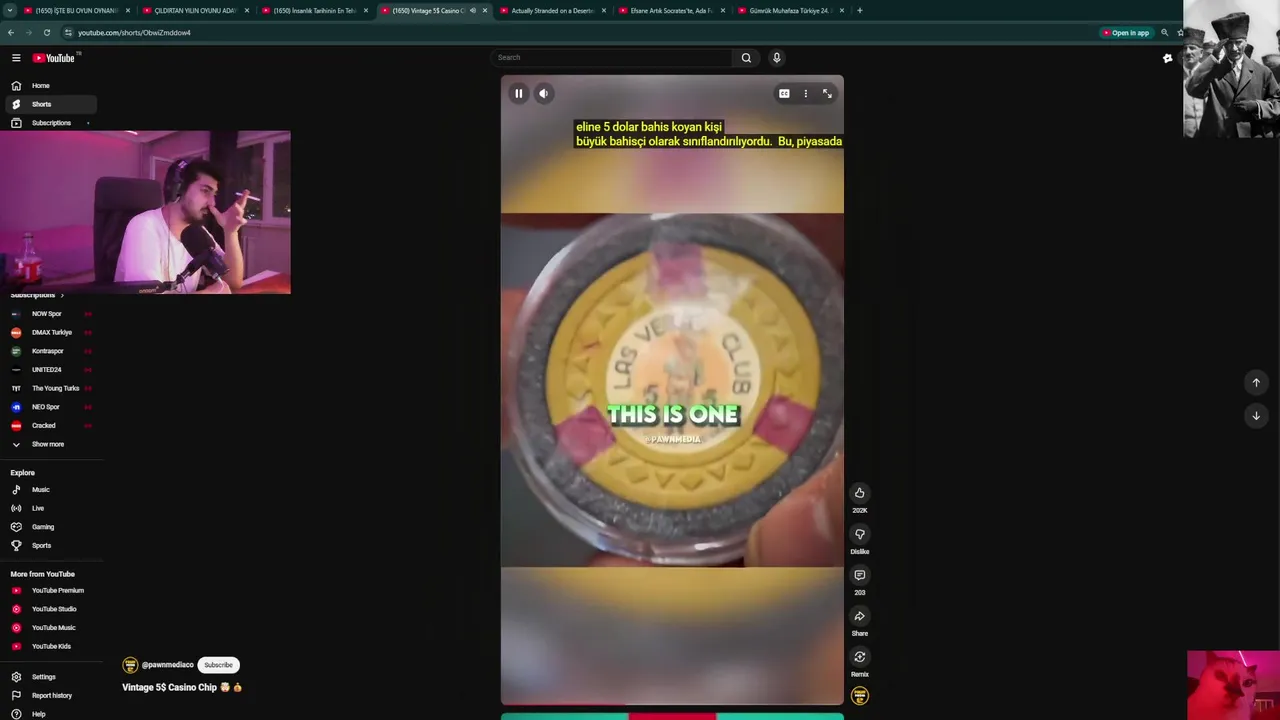
Task: Open the tab search dropdown arrow
Action: pyautogui.click(x=9, y=10)
